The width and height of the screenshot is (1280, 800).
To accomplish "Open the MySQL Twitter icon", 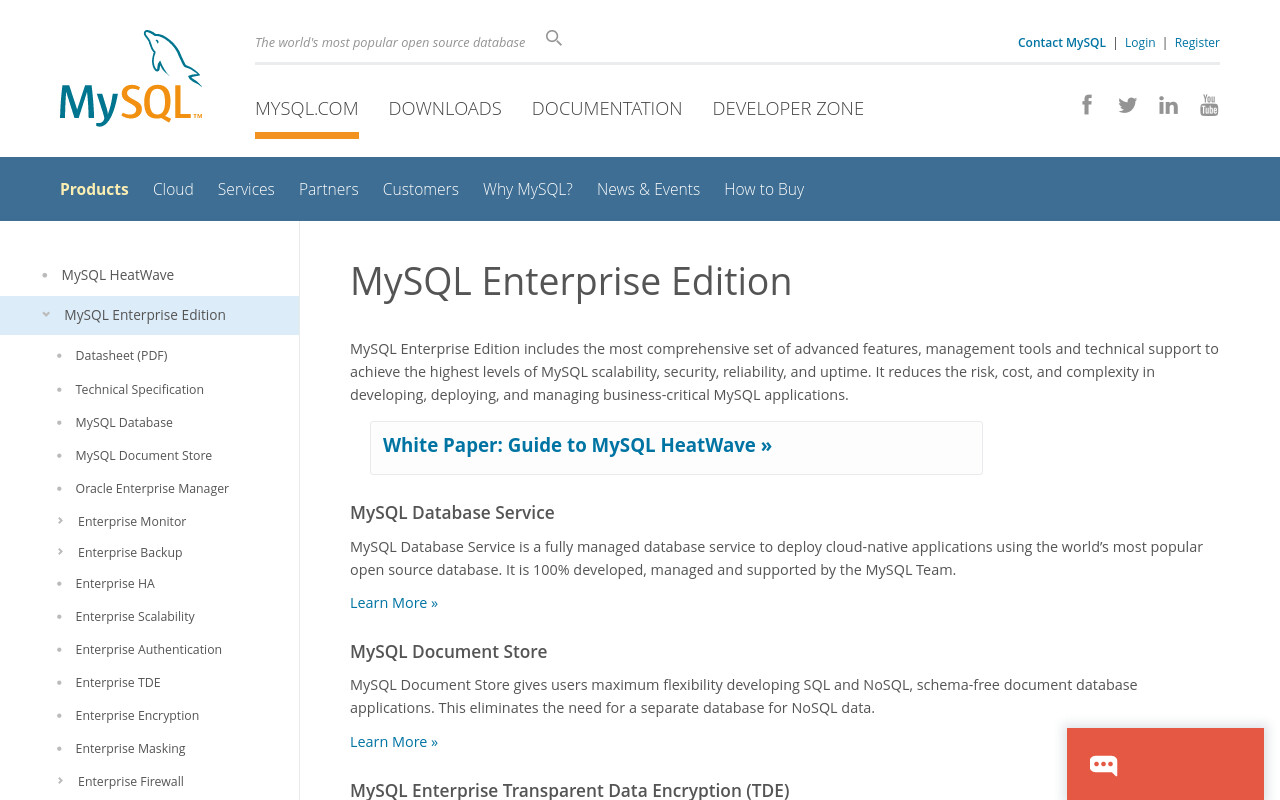I will 1127,105.
